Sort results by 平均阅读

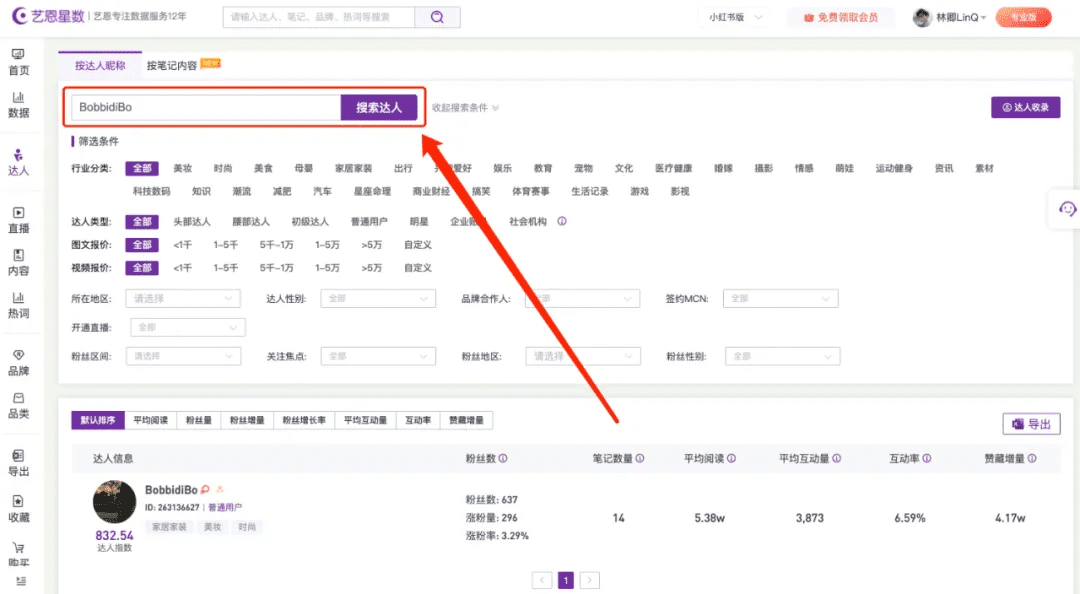151,420
